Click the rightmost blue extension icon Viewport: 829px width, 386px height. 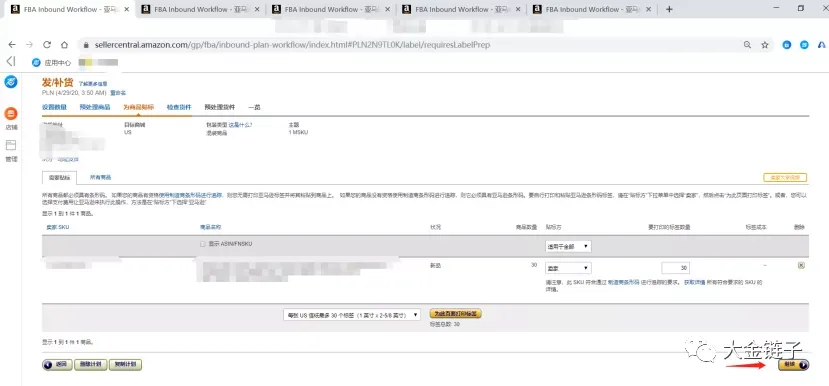tap(823, 45)
